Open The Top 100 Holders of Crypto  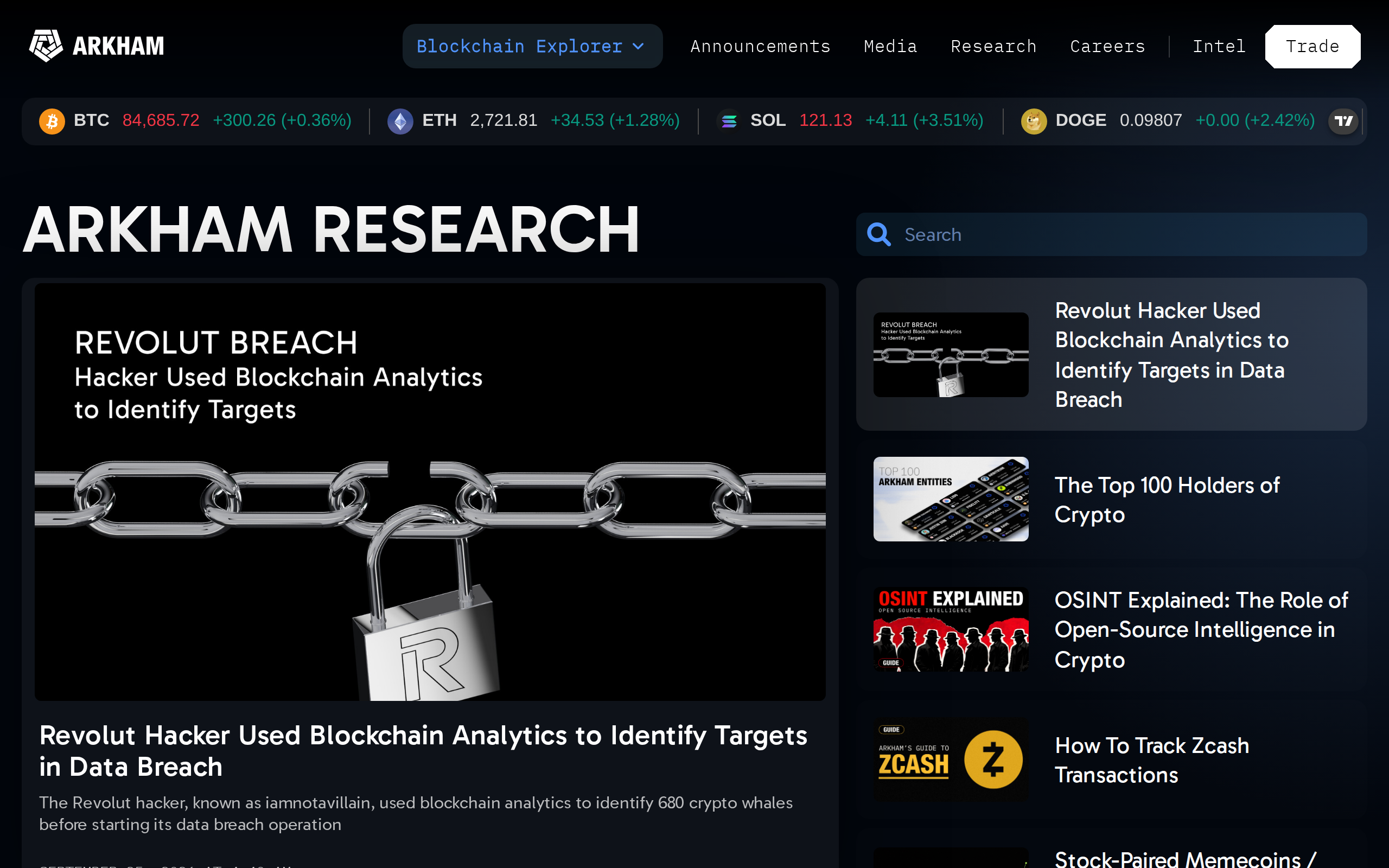(x=1167, y=500)
